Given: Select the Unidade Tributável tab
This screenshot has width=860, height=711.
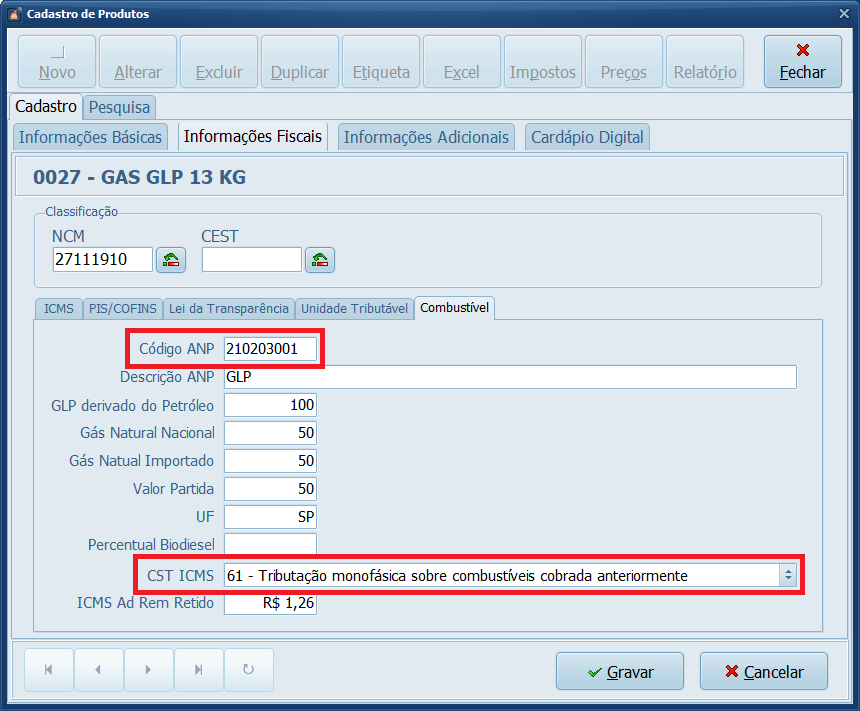Looking at the screenshot, I should [x=355, y=309].
